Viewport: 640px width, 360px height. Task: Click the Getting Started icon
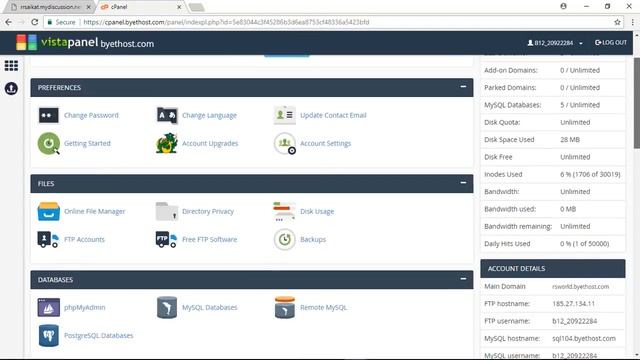pos(49,144)
